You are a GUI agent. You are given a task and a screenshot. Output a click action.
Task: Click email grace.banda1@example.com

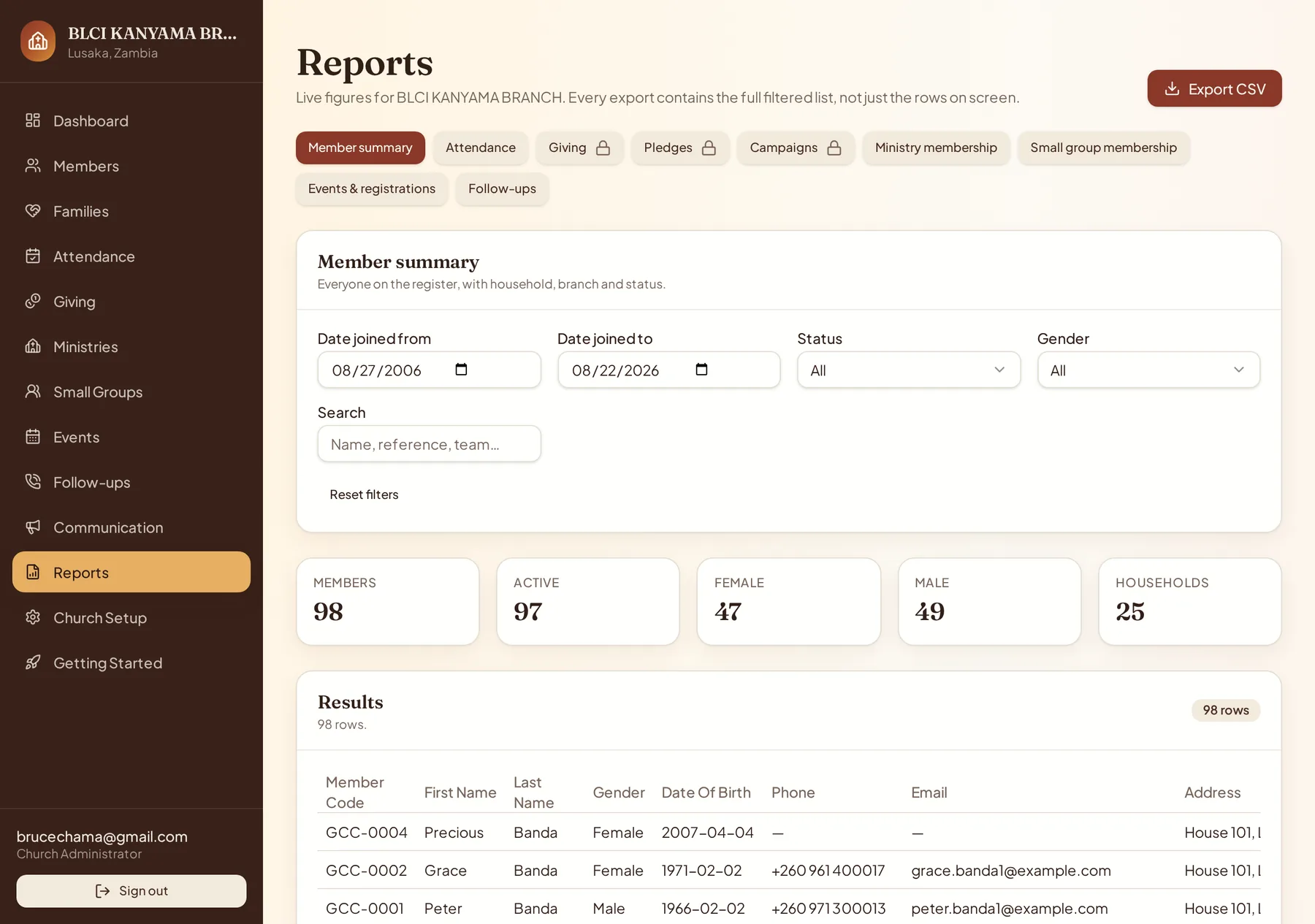[1011, 871]
